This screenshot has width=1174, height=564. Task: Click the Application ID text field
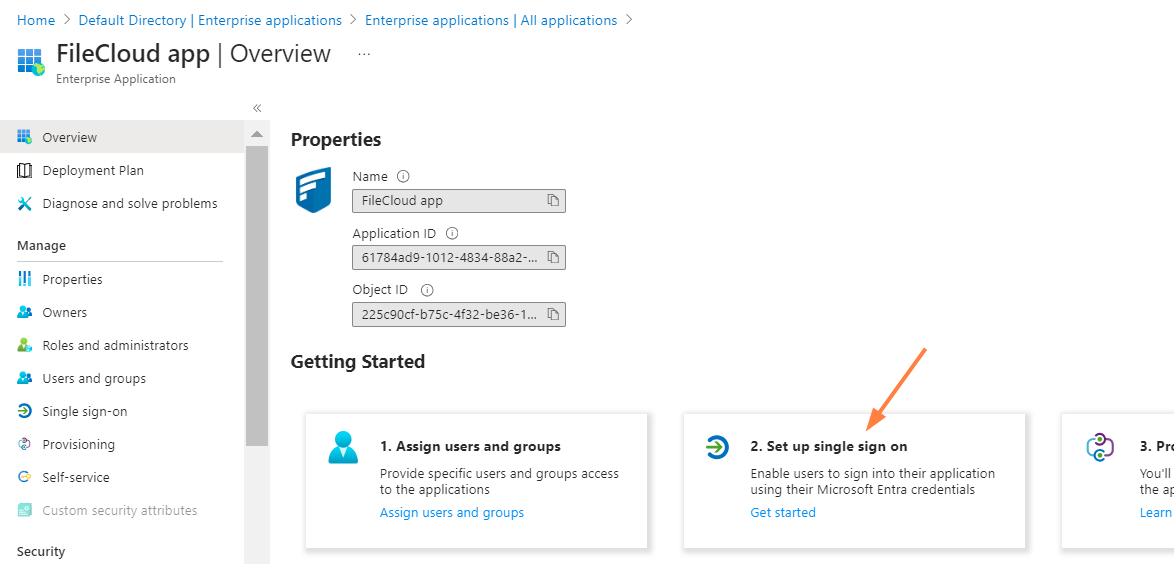pyautogui.click(x=449, y=258)
